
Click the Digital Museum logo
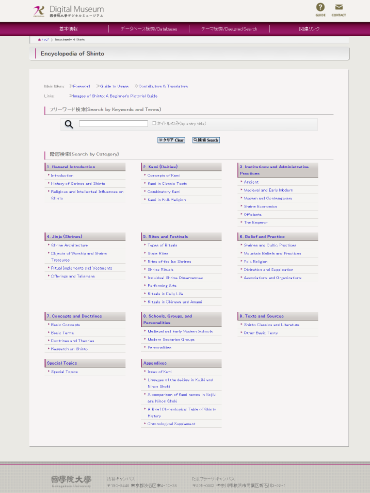[x=69, y=11]
